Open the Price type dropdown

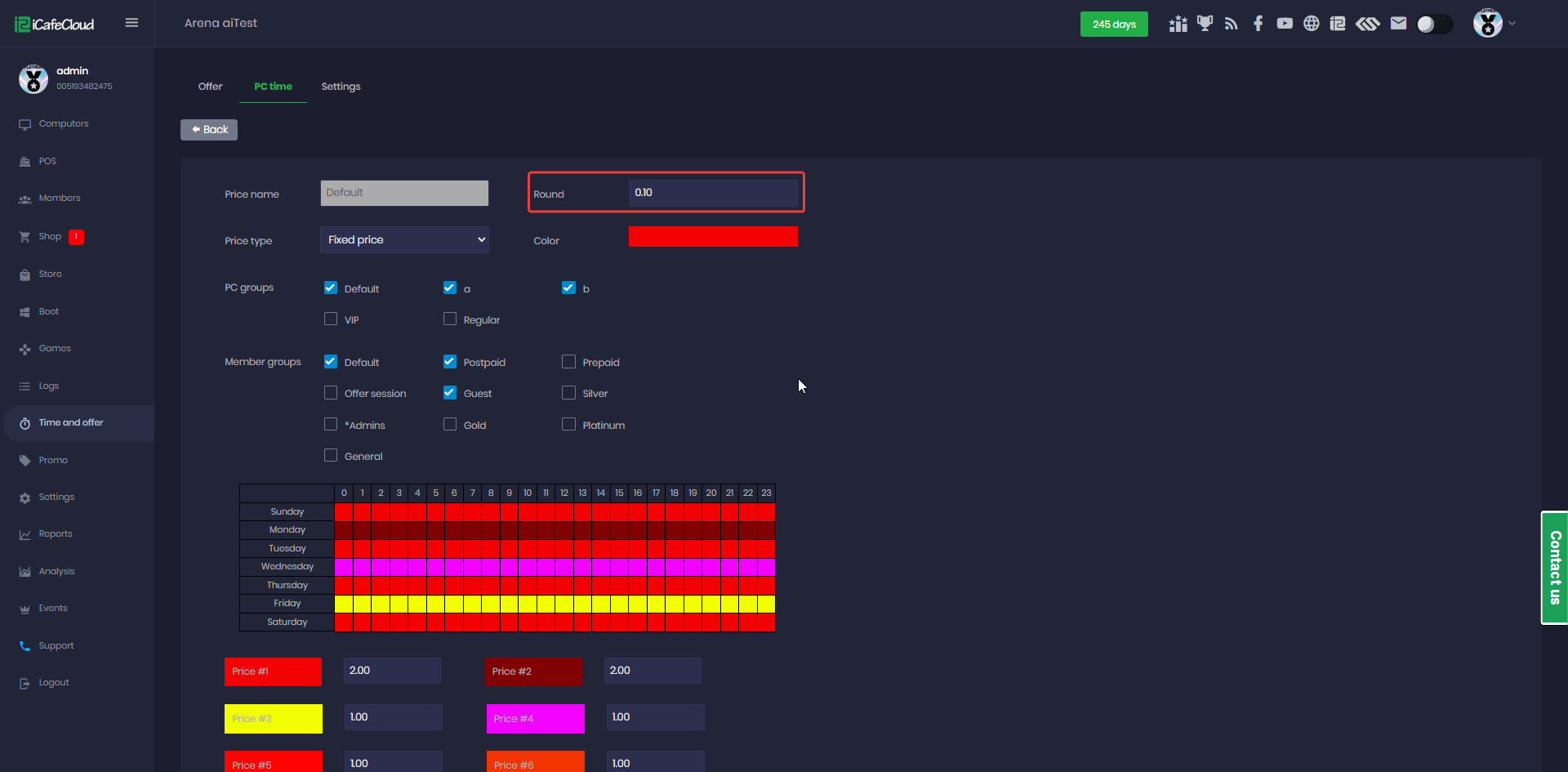pos(404,239)
